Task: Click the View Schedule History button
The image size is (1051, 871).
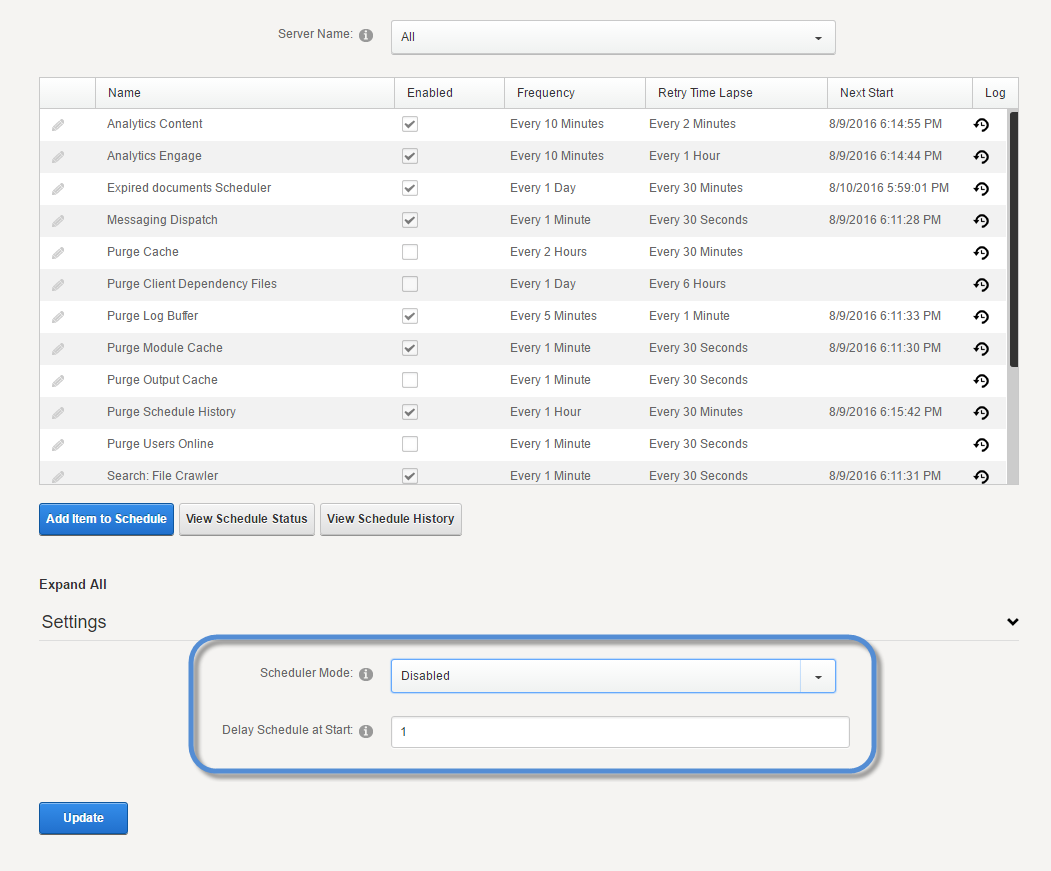Action: (x=390, y=519)
